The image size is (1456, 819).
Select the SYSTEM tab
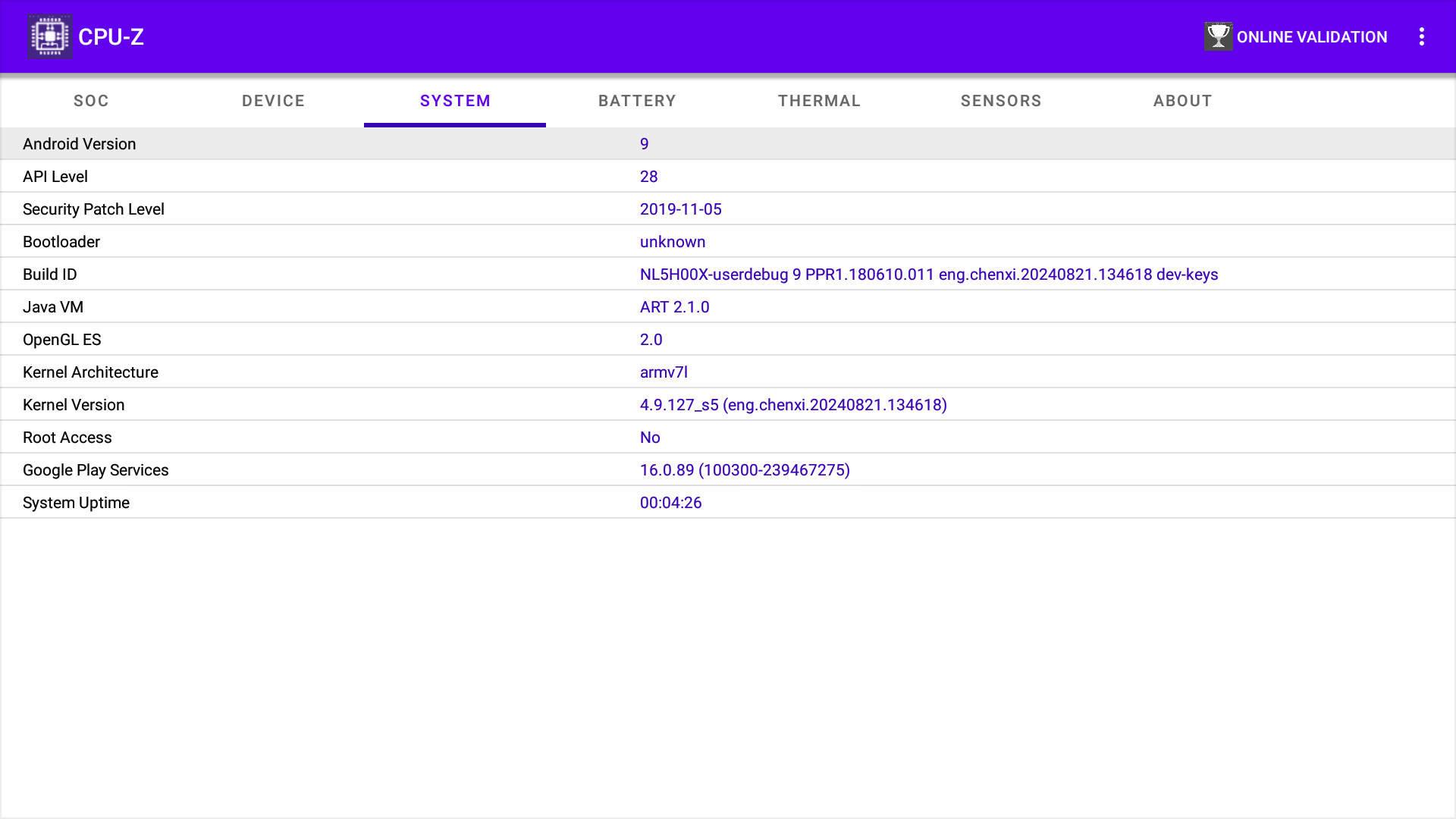pos(455,101)
